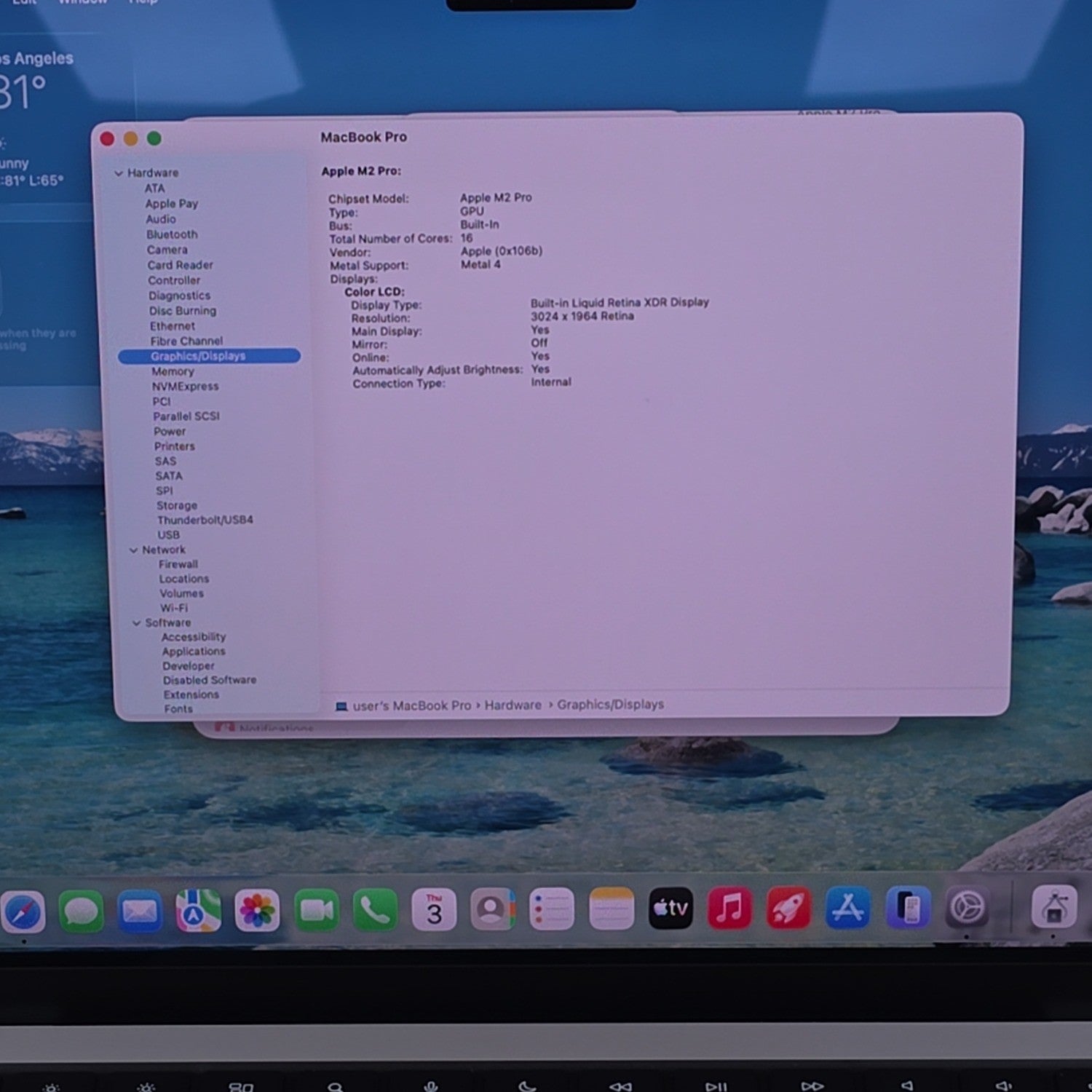
Task: Select Bluetooth in the hardware list
Action: 172,234
